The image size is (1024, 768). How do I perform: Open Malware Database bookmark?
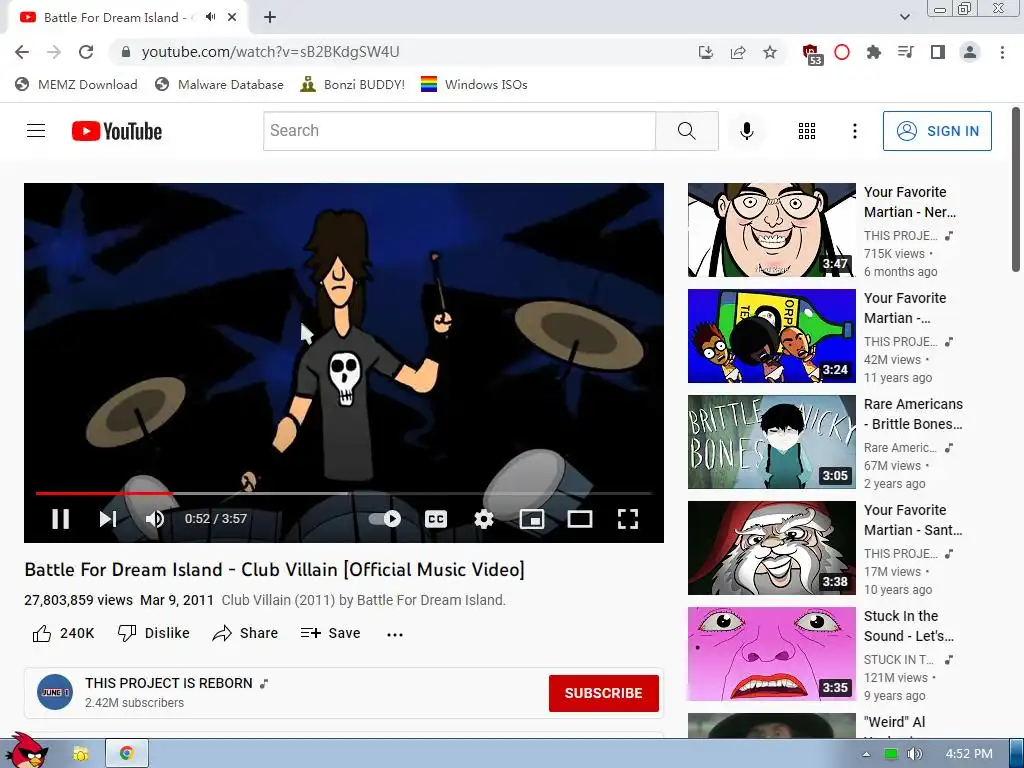click(x=219, y=84)
